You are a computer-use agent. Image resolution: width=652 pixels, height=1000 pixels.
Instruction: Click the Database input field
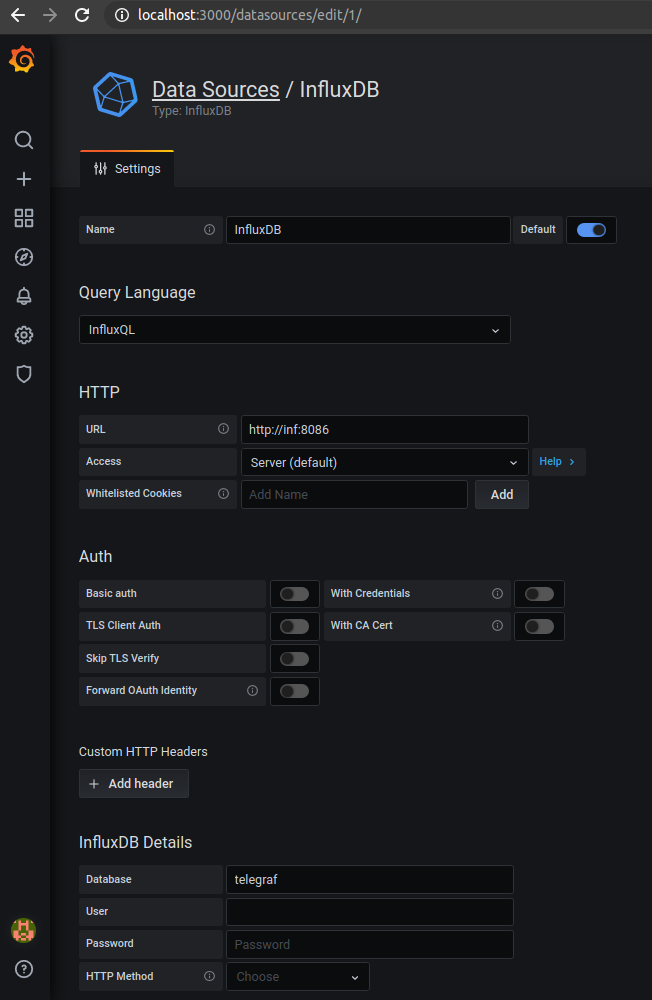point(370,879)
